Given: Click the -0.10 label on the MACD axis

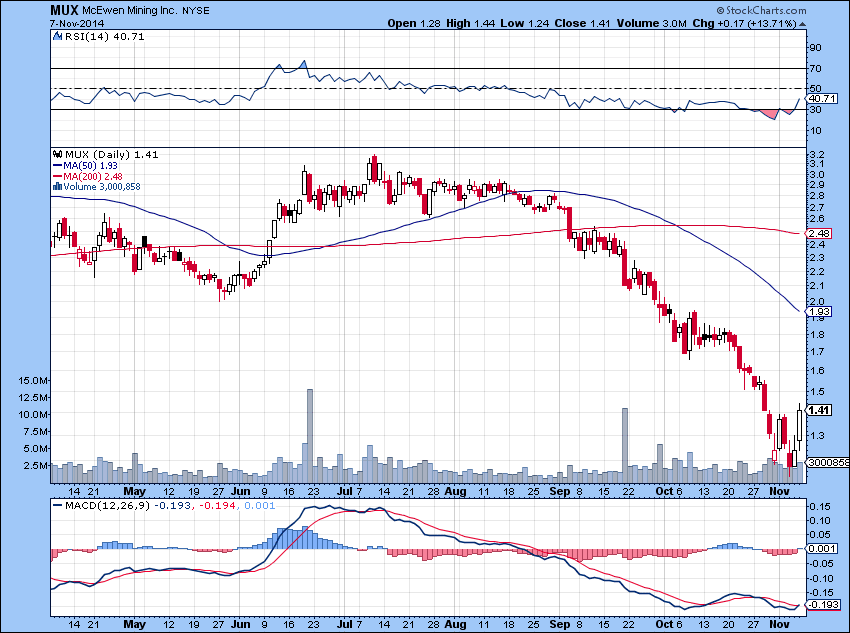Looking at the screenshot, I should pyautogui.click(x=820, y=578).
